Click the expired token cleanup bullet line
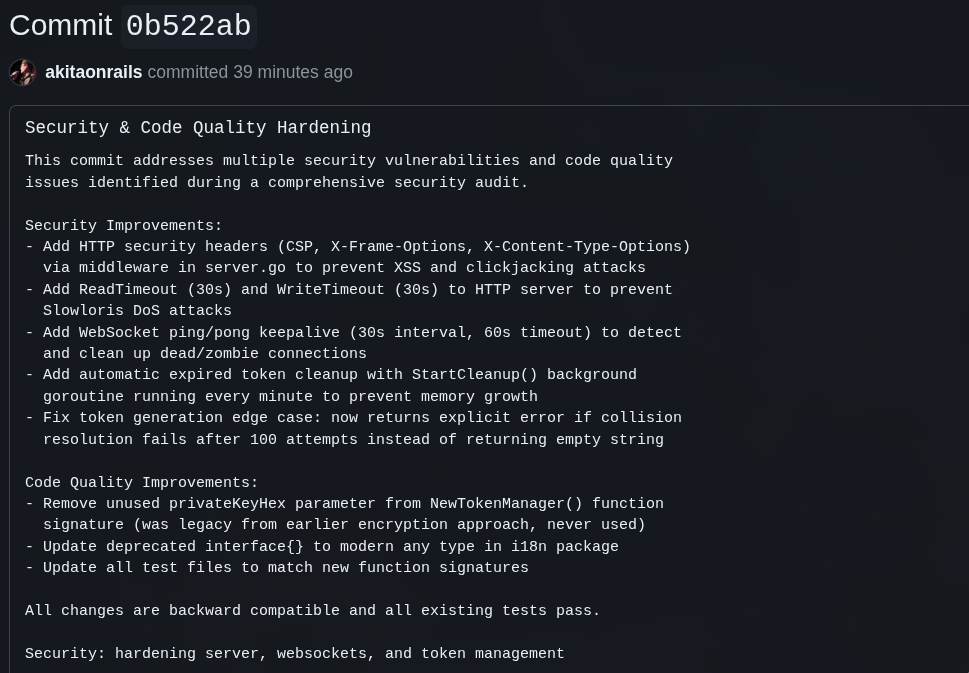The width and height of the screenshot is (969, 673). point(331,376)
